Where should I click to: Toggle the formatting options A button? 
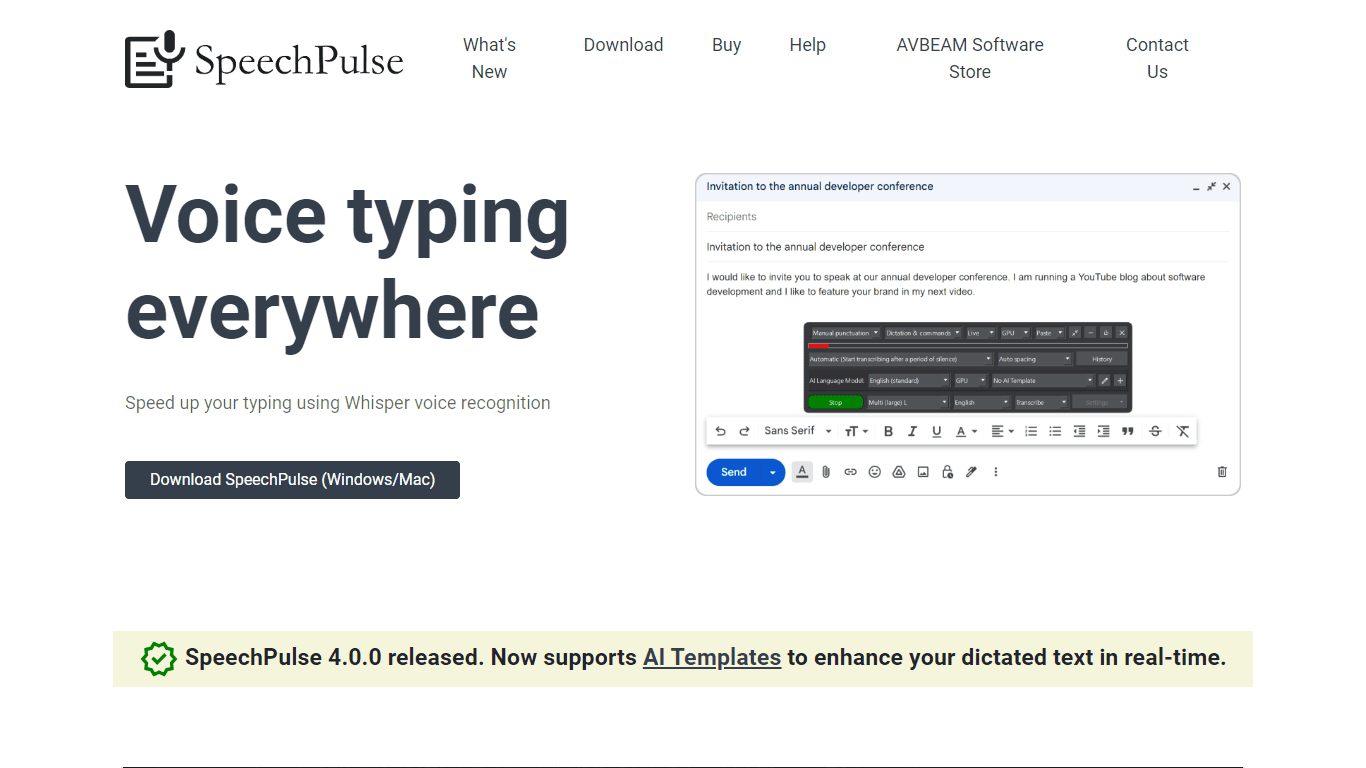tap(802, 472)
